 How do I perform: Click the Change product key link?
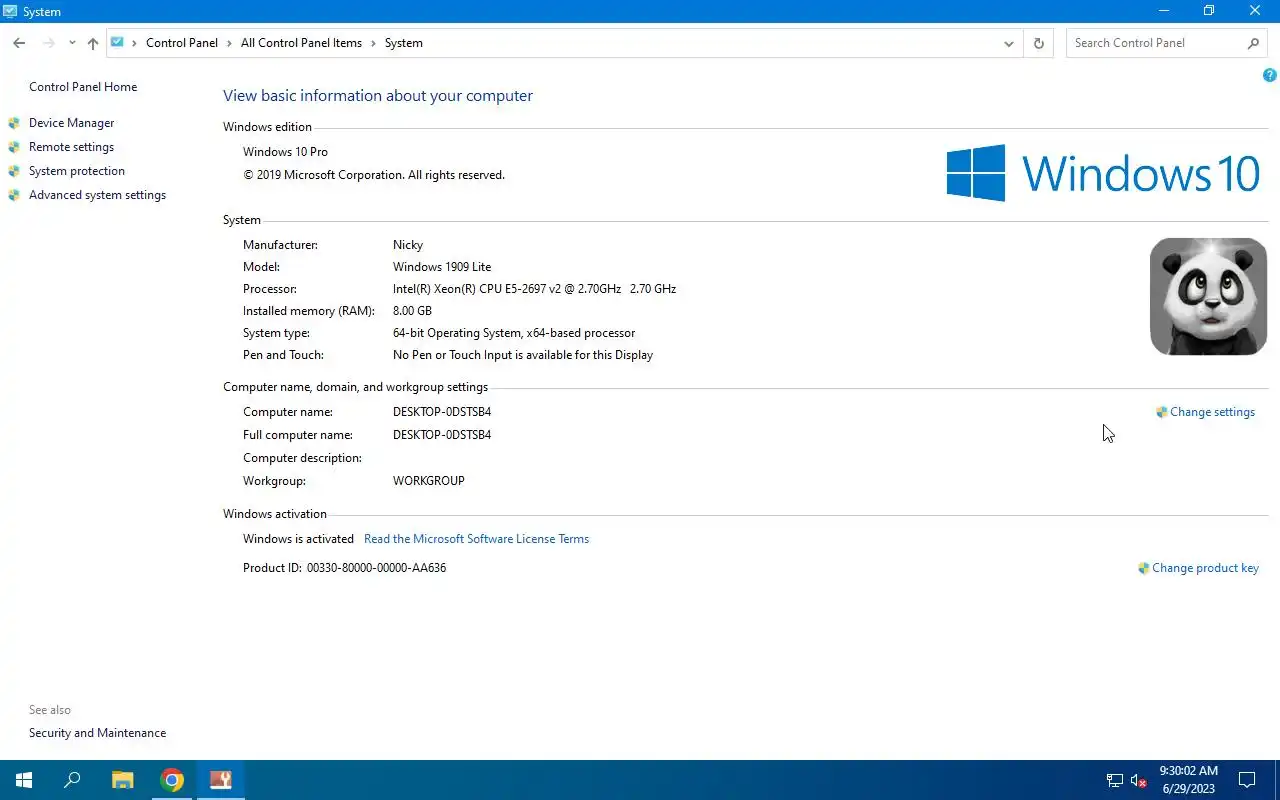1205,568
